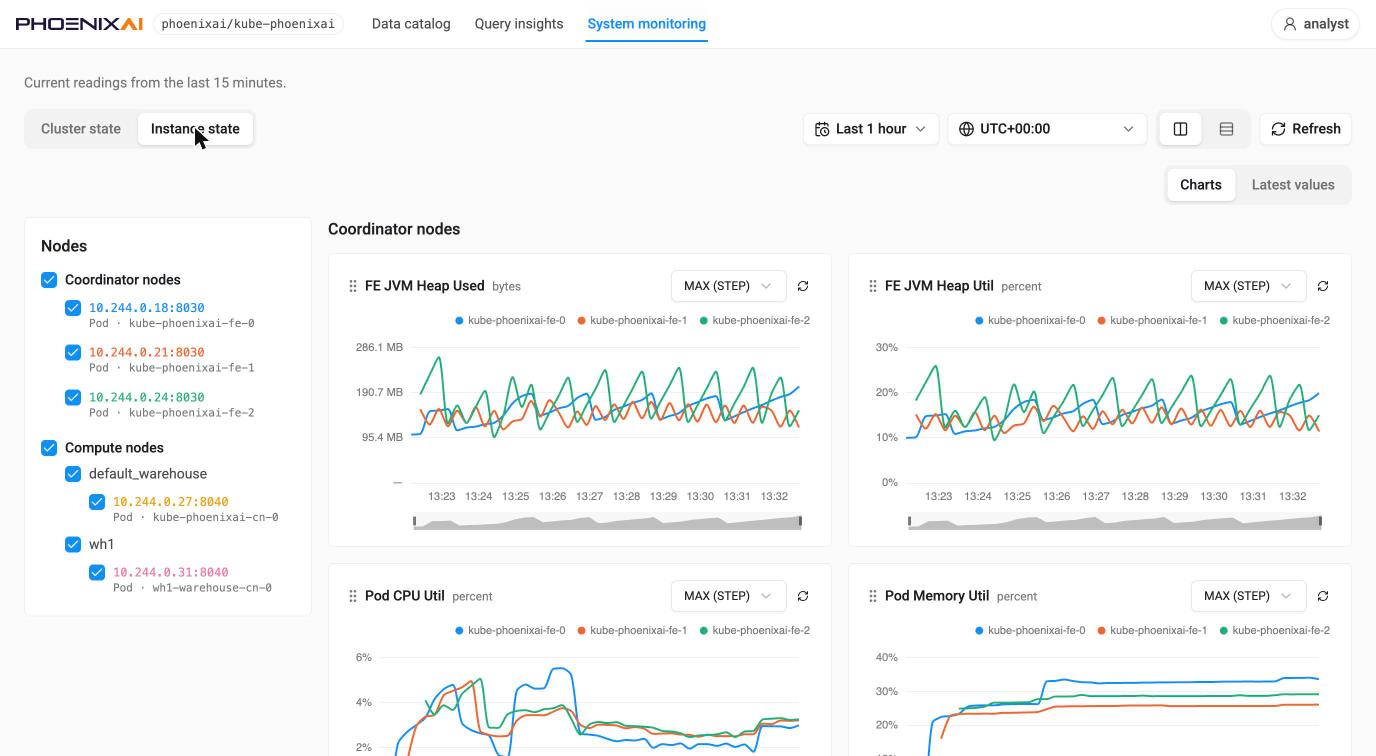Uncheck 10.244.0.27:8040 node checkbox
The height and width of the screenshot is (756, 1376).
pos(97,502)
